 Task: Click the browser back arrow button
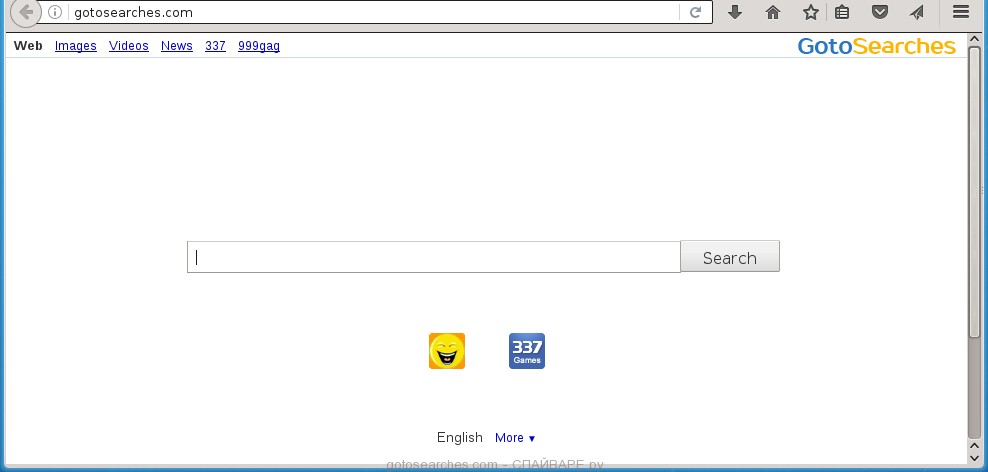[23, 13]
